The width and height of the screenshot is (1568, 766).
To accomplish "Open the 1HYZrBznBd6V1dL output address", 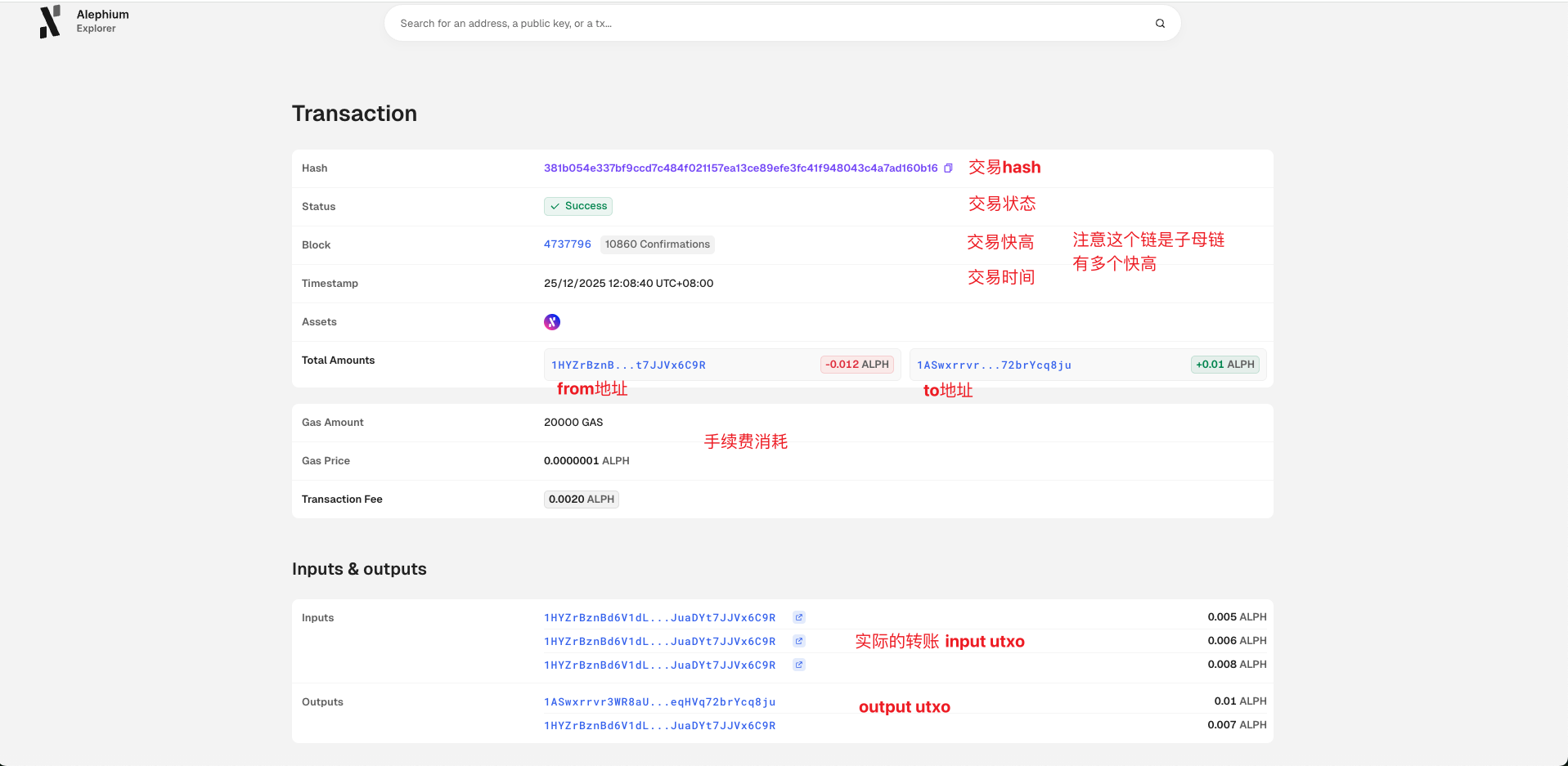I will [659, 726].
